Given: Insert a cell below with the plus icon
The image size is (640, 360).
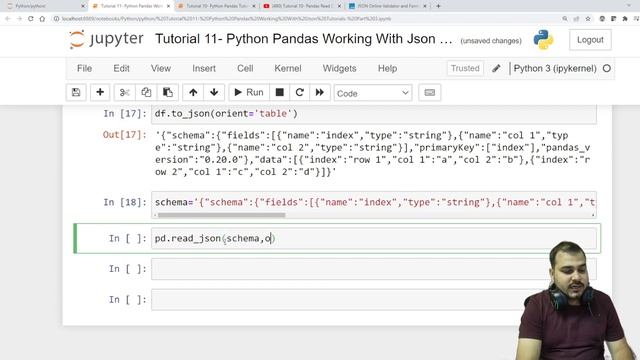Looking at the screenshot, I should pos(100,93).
